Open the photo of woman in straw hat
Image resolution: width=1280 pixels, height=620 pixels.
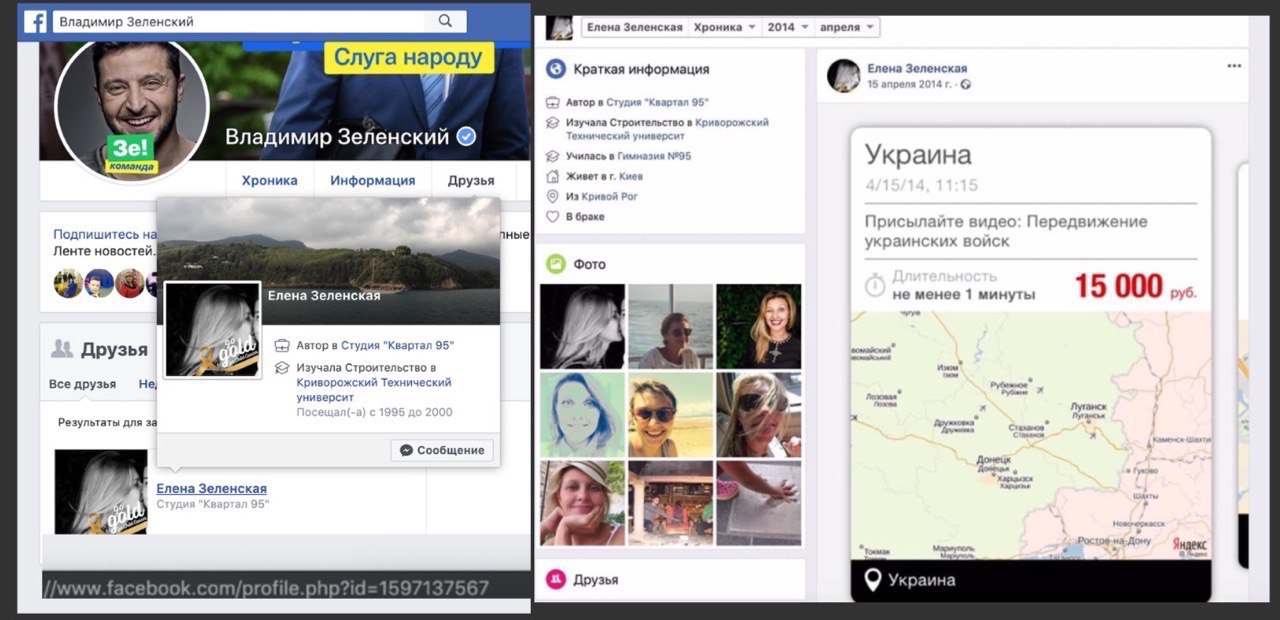click(583, 503)
